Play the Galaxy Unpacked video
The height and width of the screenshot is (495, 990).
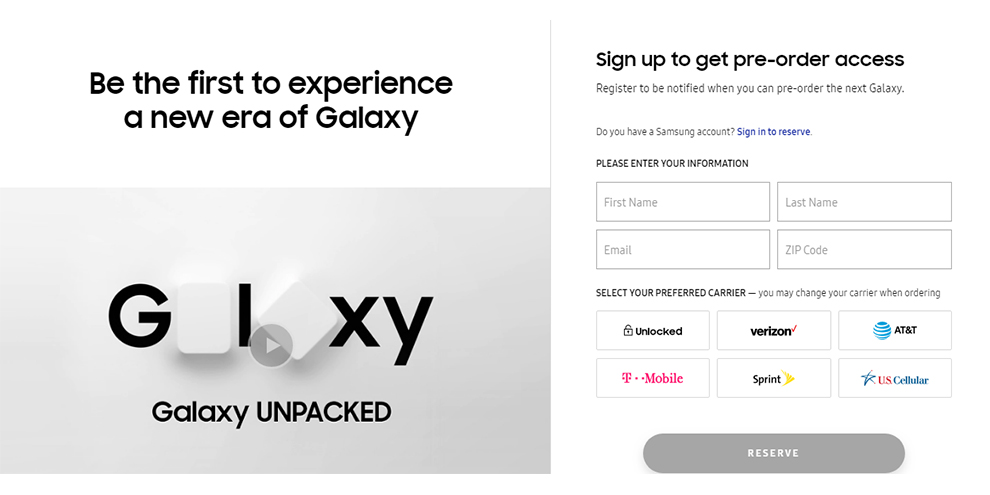pos(271,345)
